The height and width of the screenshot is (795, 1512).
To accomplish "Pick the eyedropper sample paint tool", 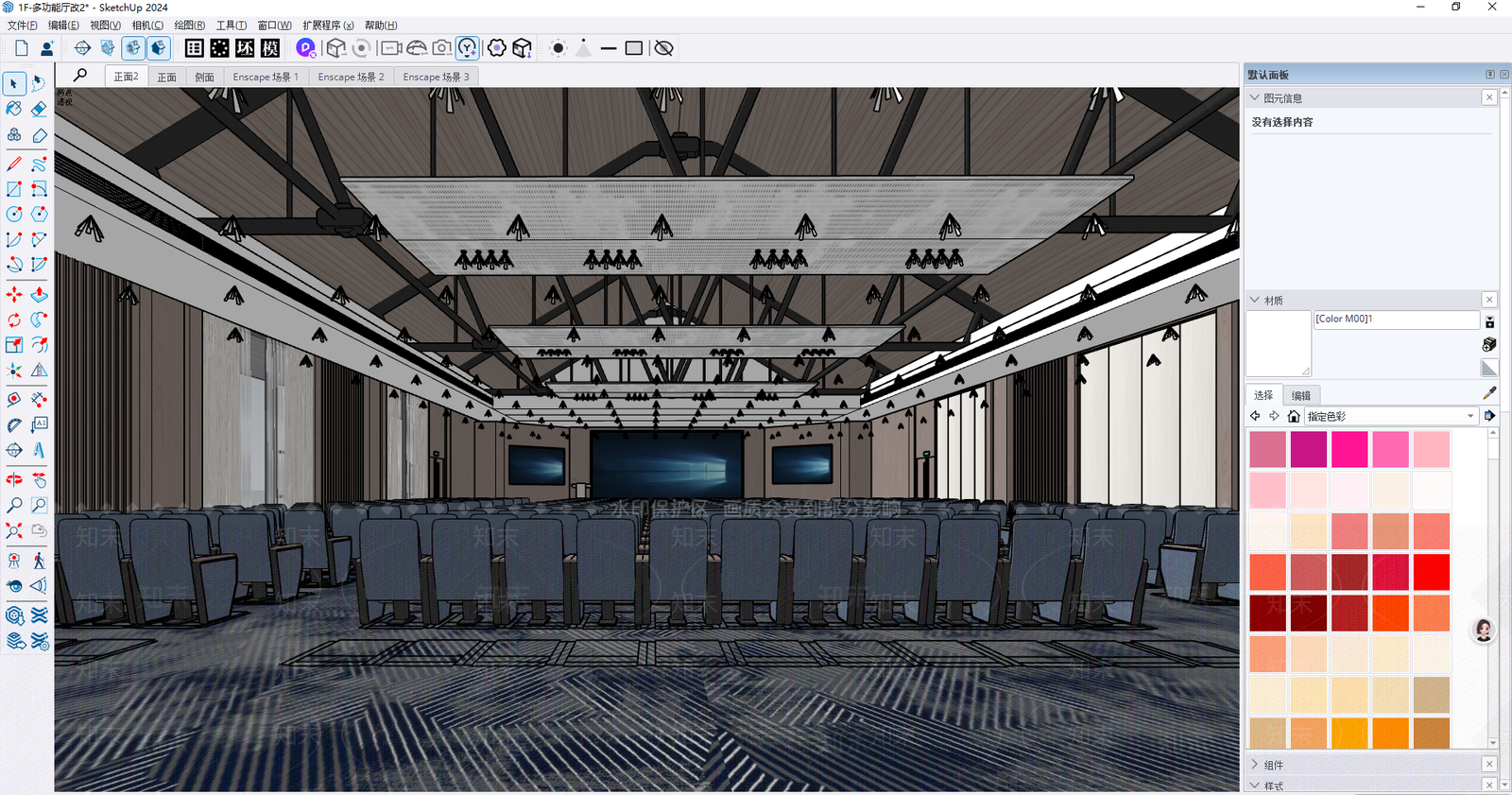I will click(1490, 393).
